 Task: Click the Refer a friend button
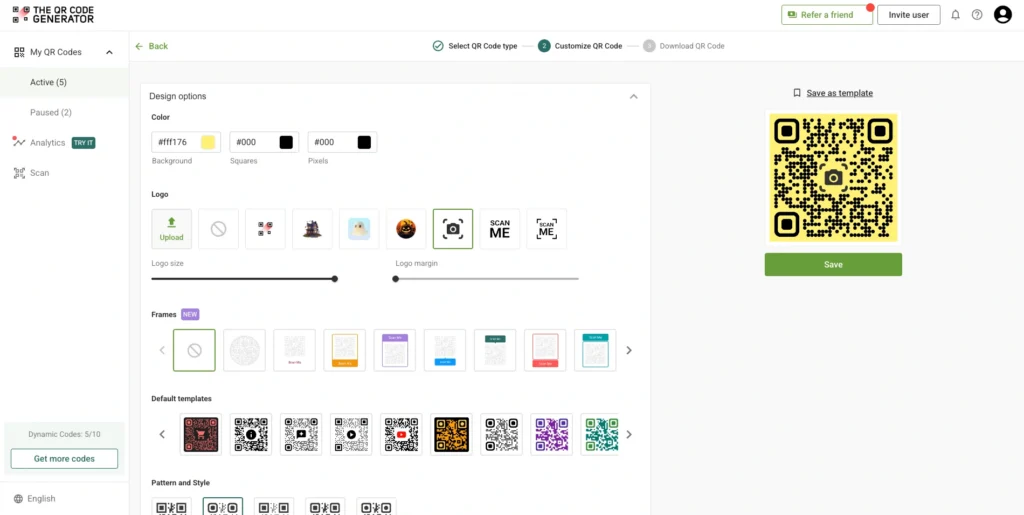827,14
